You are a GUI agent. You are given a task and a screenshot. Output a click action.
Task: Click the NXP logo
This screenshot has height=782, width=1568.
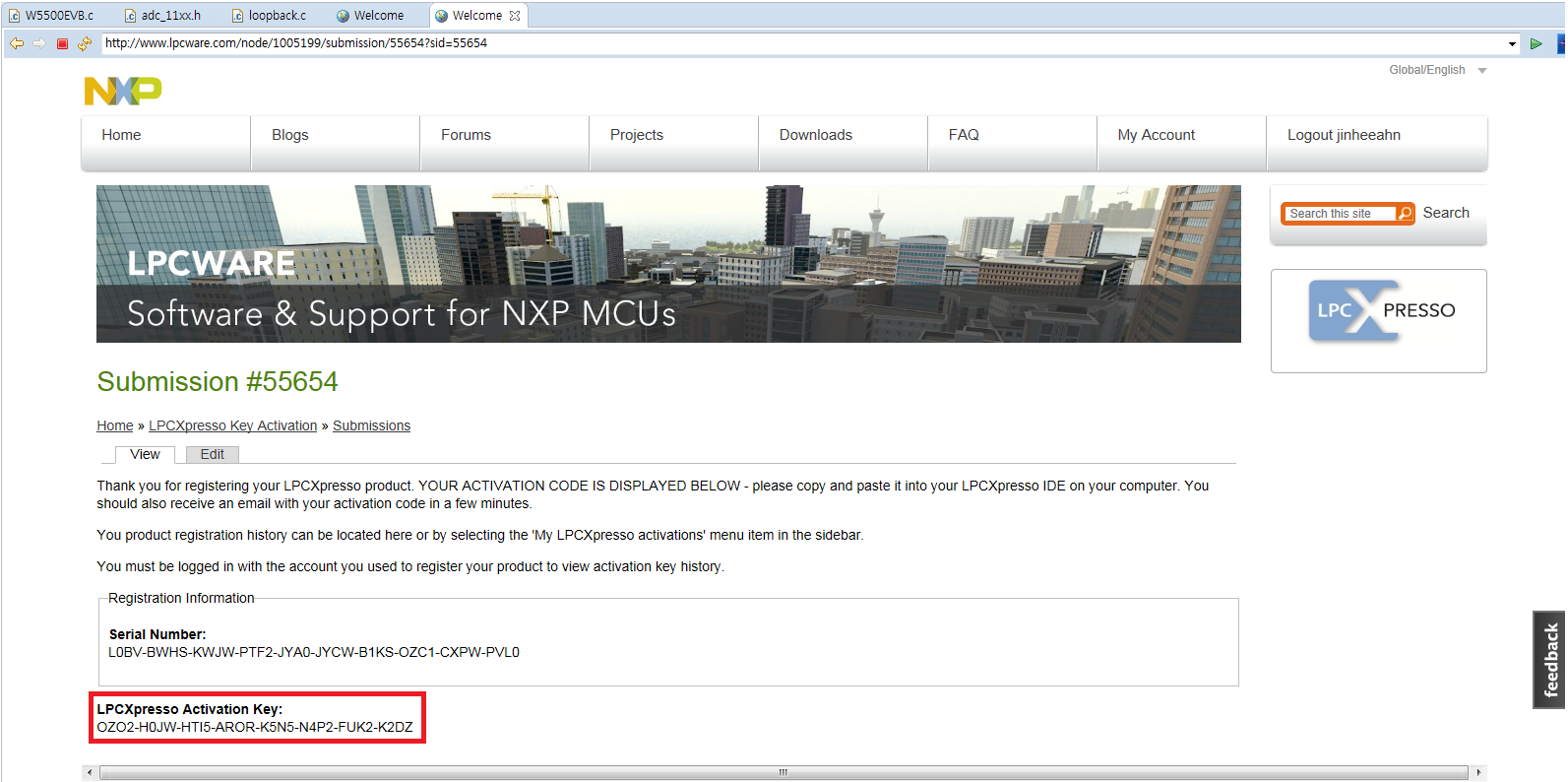[x=123, y=91]
